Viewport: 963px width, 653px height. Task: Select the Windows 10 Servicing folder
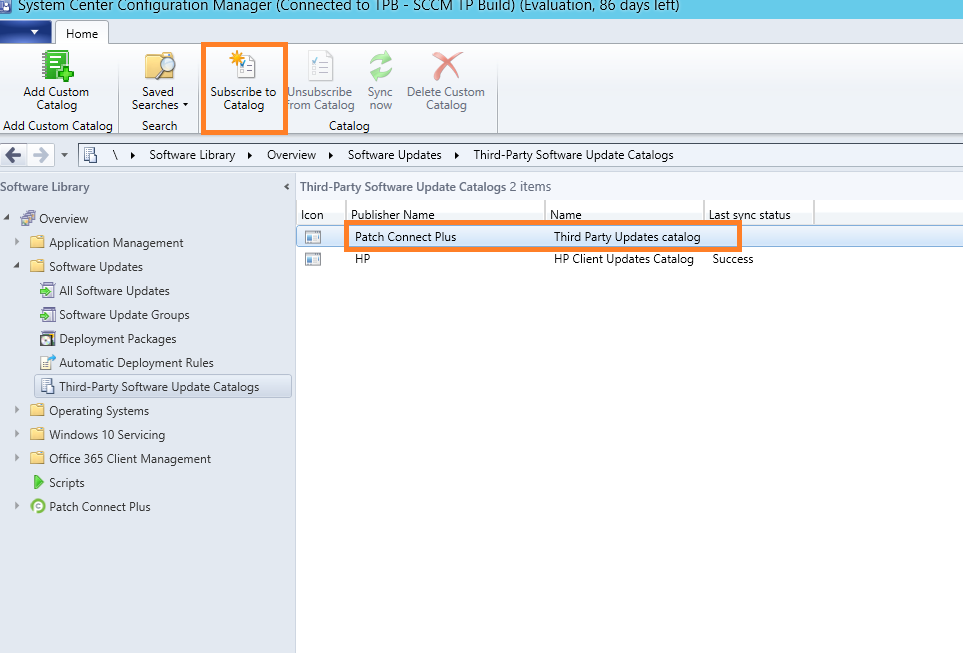click(x=107, y=434)
